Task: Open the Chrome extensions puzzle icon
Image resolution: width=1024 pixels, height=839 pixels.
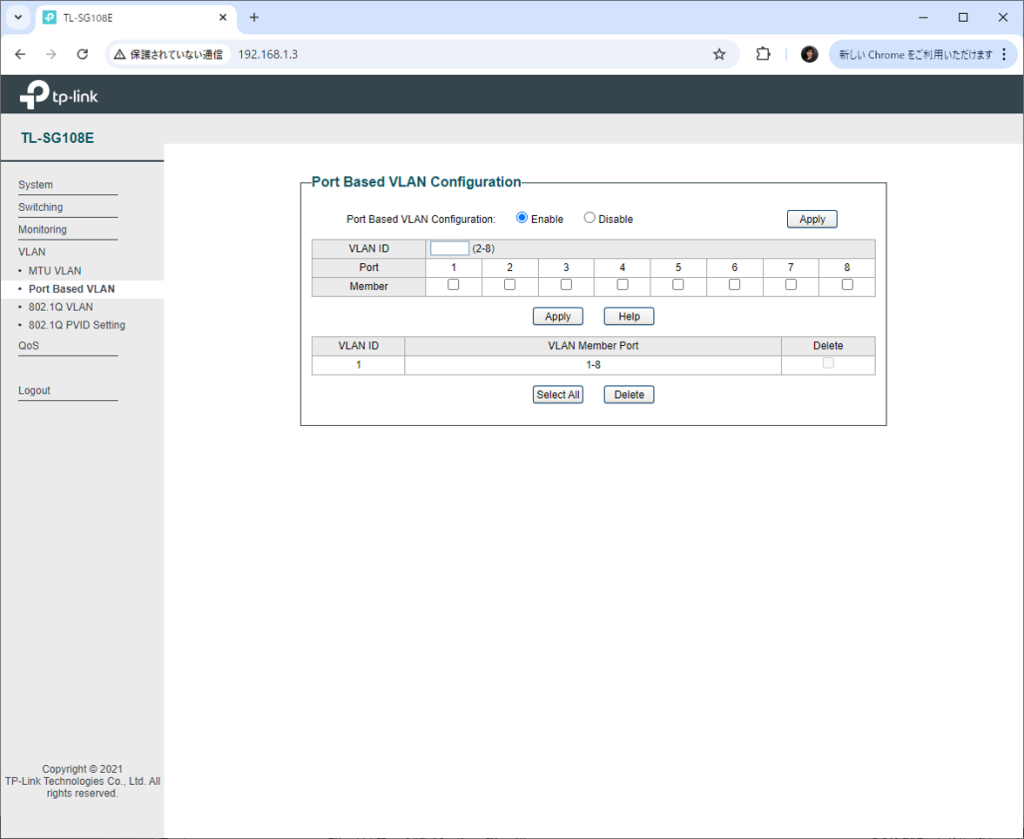Action: (763, 54)
